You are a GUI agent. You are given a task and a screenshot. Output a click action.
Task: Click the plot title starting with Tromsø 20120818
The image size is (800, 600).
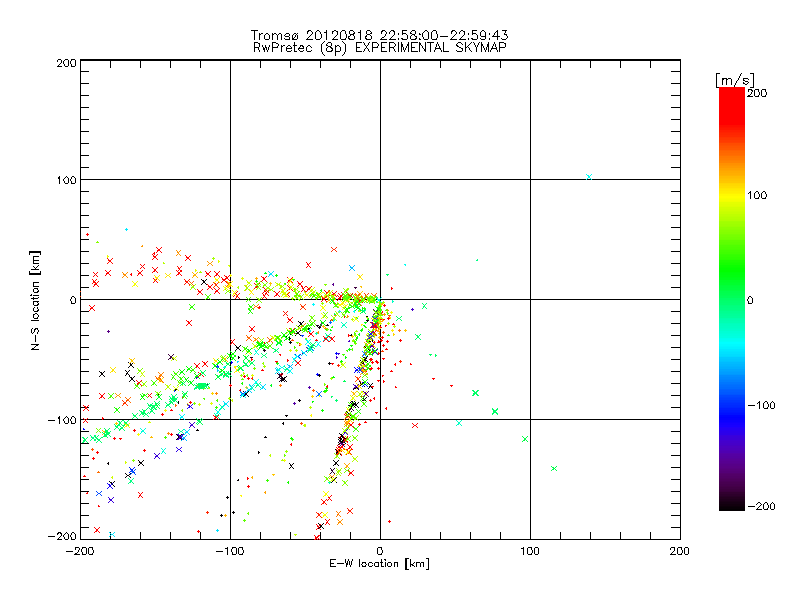point(379,34)
